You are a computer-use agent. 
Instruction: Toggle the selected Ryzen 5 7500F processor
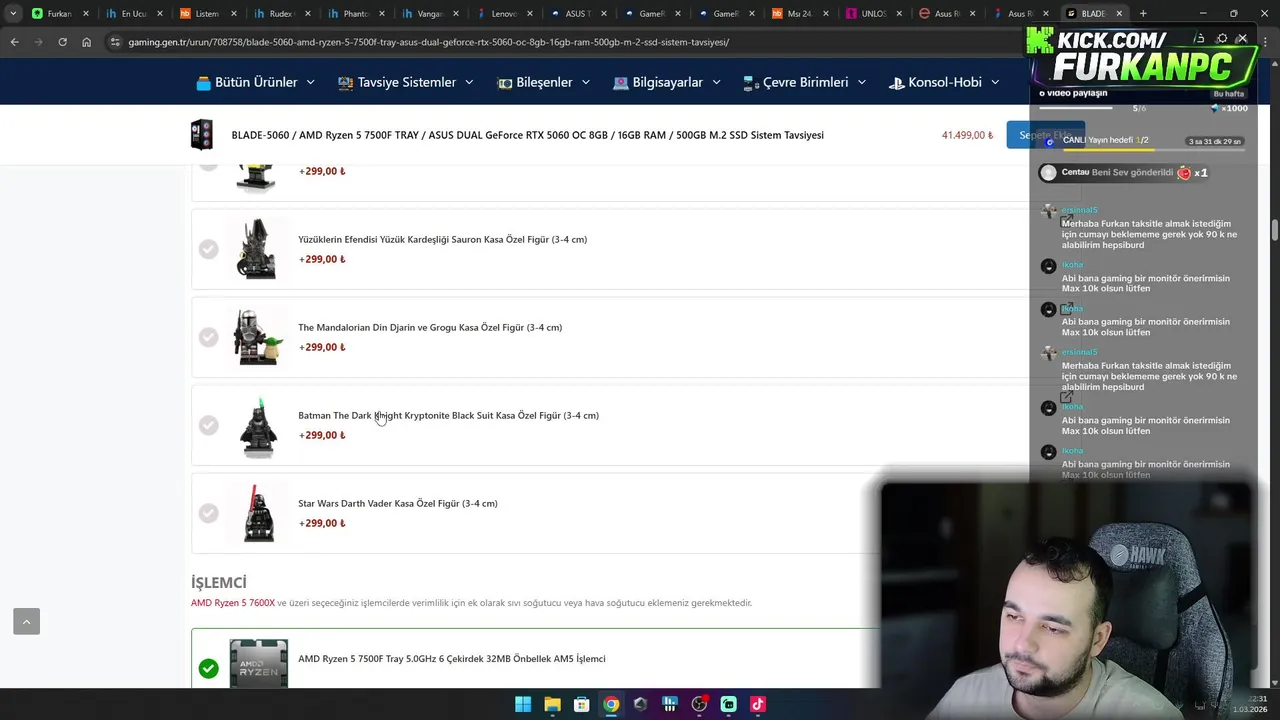tap(208, 668)
